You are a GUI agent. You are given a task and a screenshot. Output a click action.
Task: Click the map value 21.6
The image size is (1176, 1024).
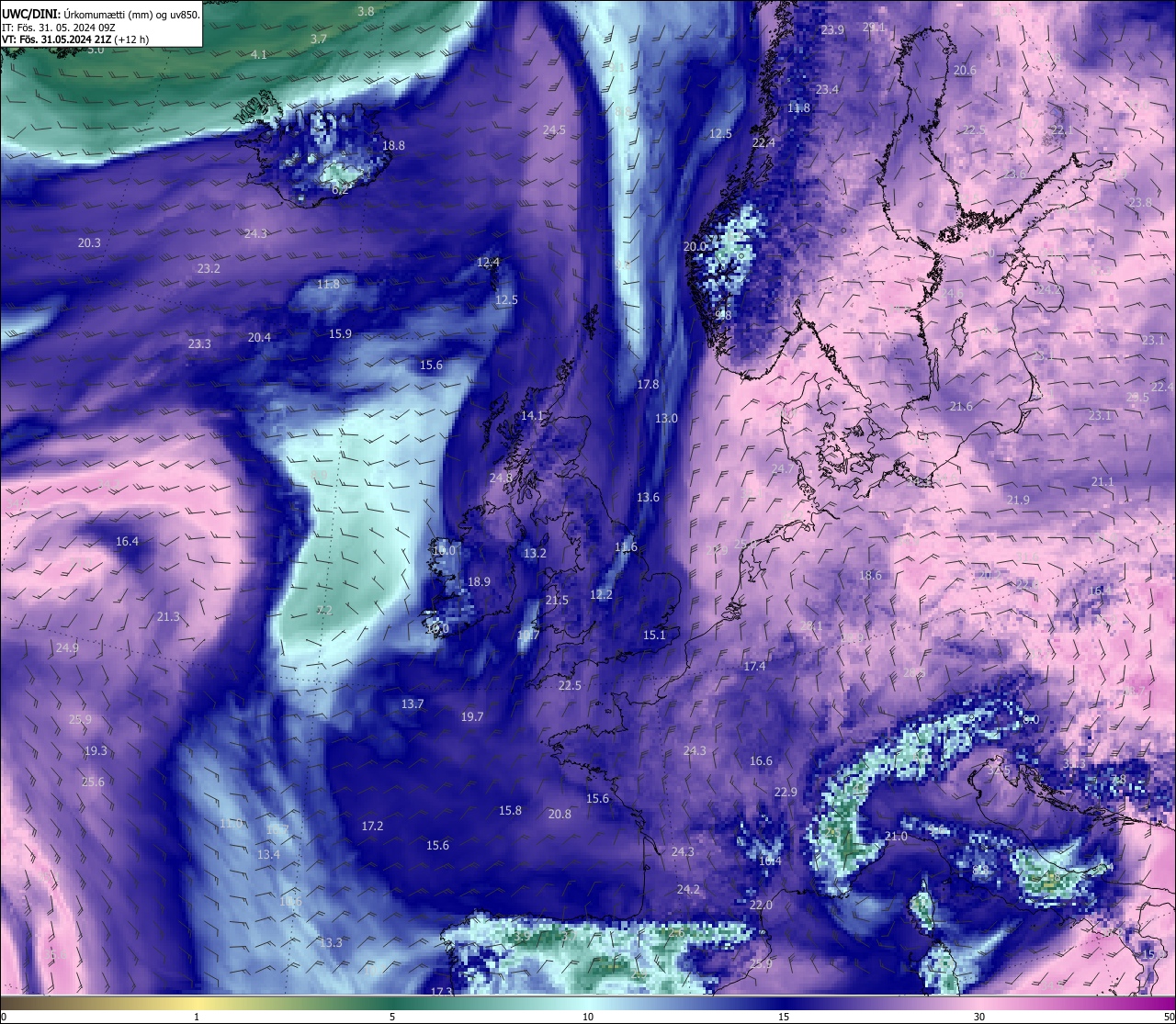point(961,406)
